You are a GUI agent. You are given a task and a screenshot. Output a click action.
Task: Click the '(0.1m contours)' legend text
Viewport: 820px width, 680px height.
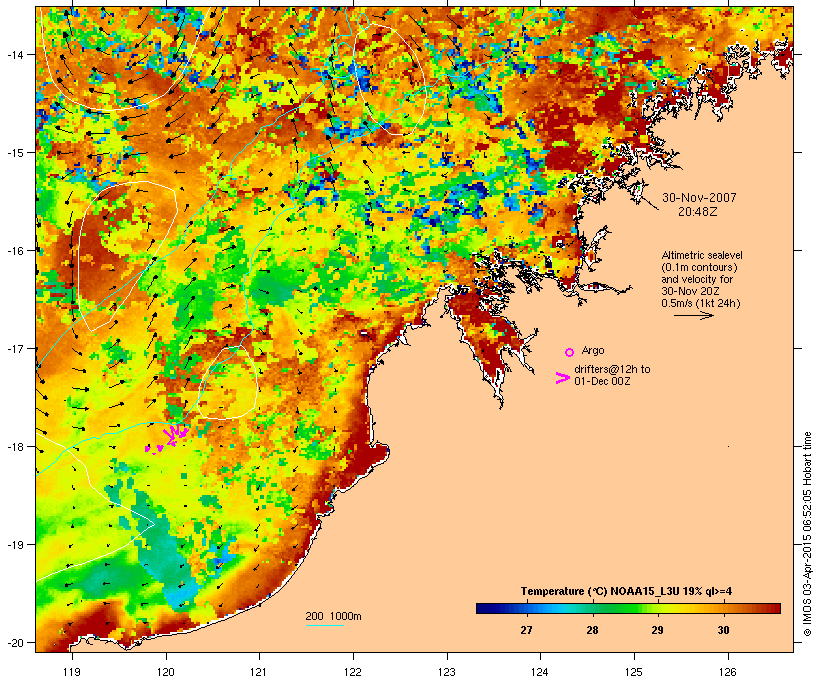(699, 267)
